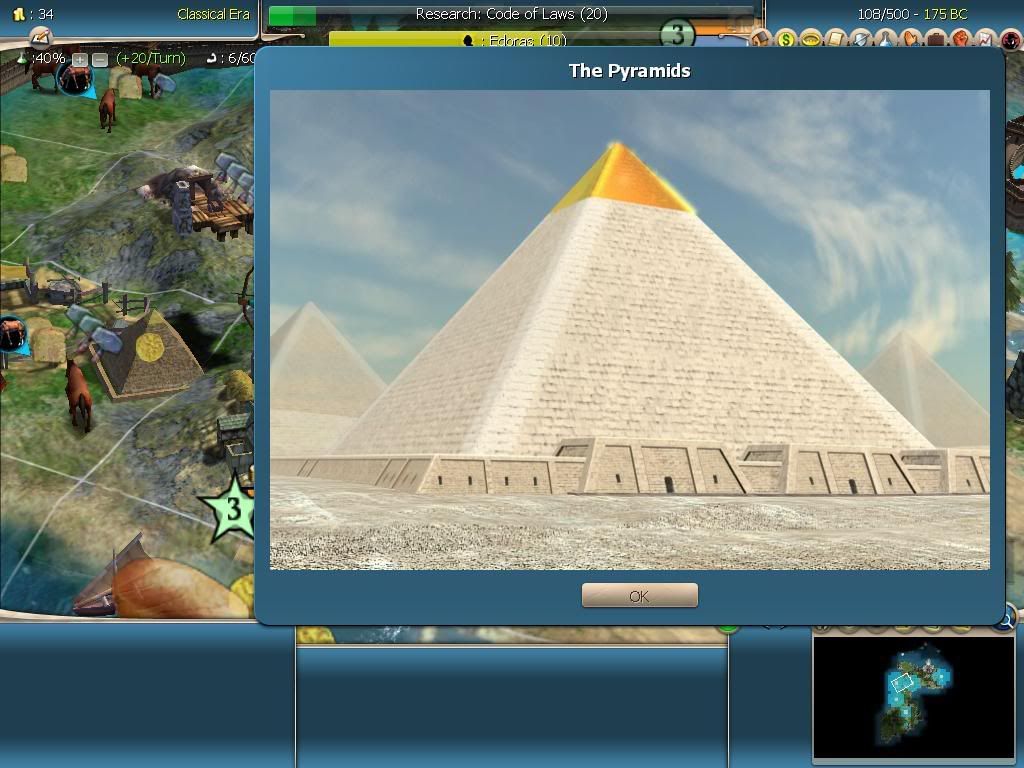The width and height of the screenshot is (1024, 768).
Task: Click the minimap to move the camera
Action: [913, 696]
